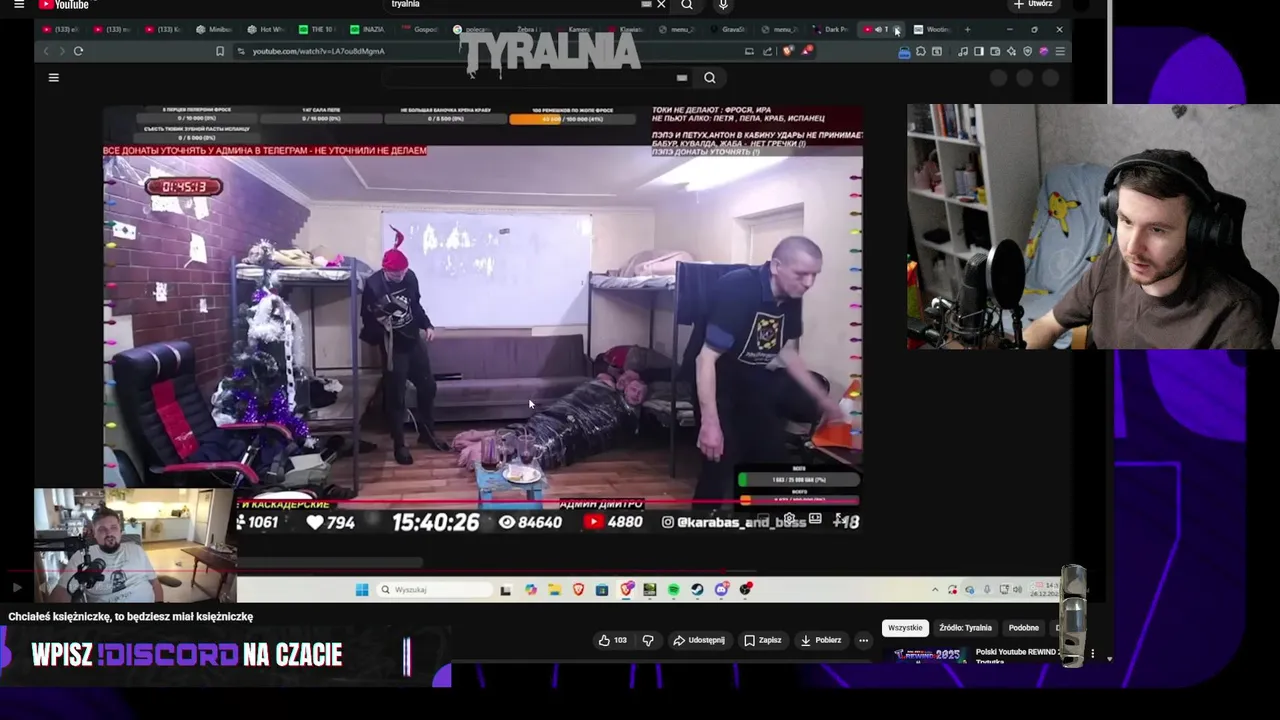Open File Explorer from the taskbar

pos(554,590)
